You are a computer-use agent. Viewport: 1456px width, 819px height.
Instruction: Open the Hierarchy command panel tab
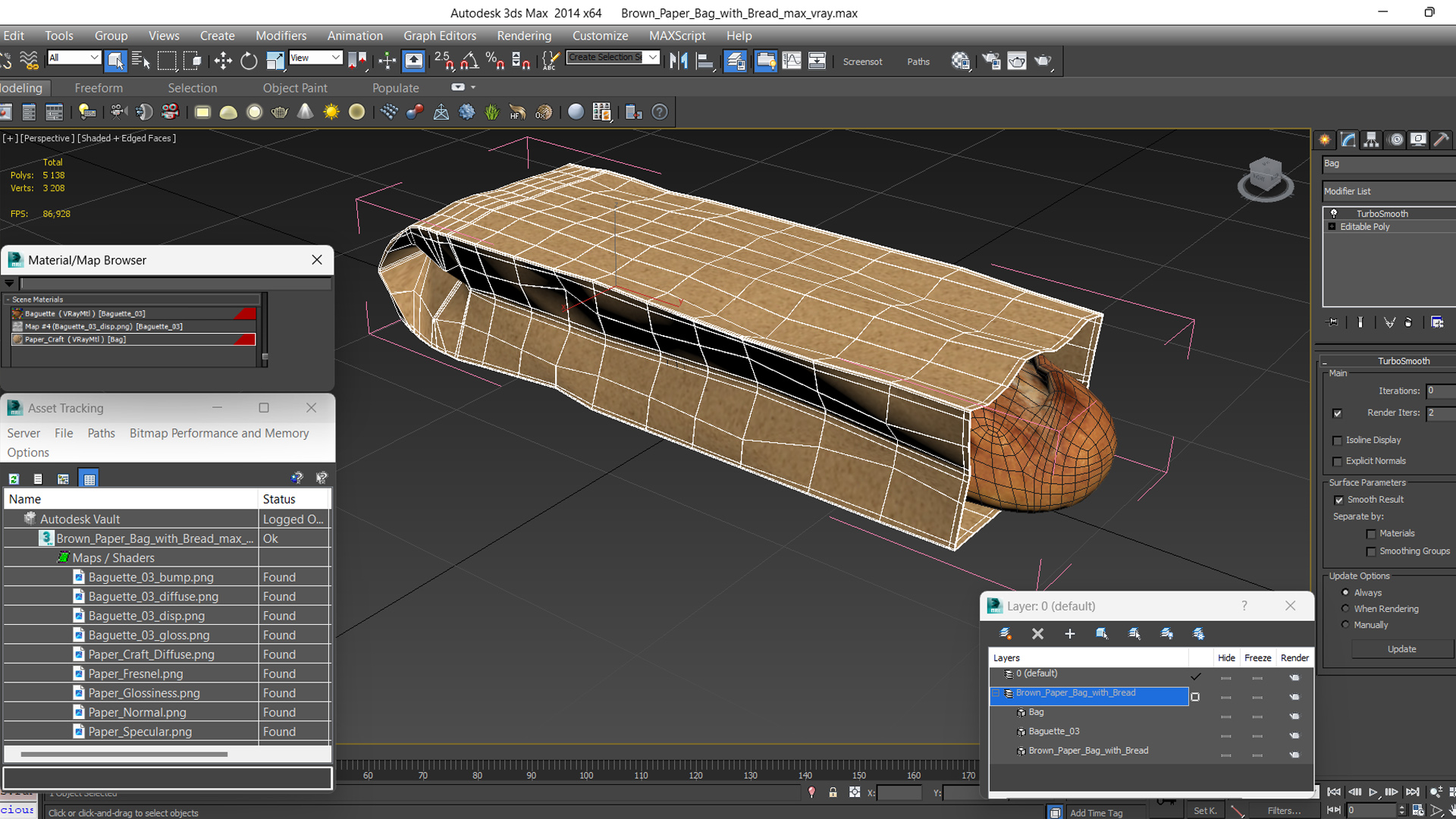(1371, 140)
